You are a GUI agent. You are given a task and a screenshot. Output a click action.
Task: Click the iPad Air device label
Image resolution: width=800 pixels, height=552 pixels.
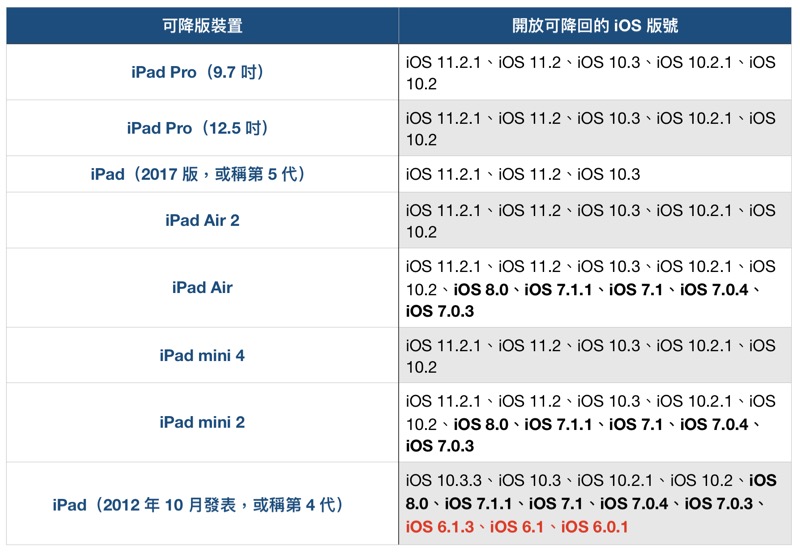point(201,287)
